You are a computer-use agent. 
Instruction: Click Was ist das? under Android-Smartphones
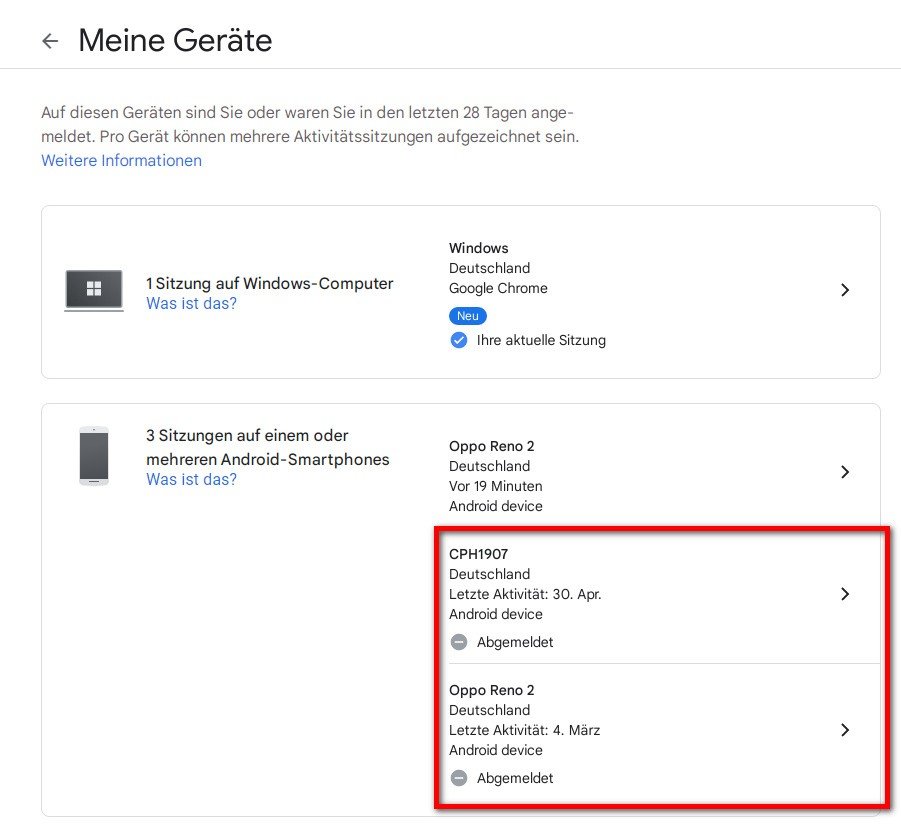[x=191, y=480]
